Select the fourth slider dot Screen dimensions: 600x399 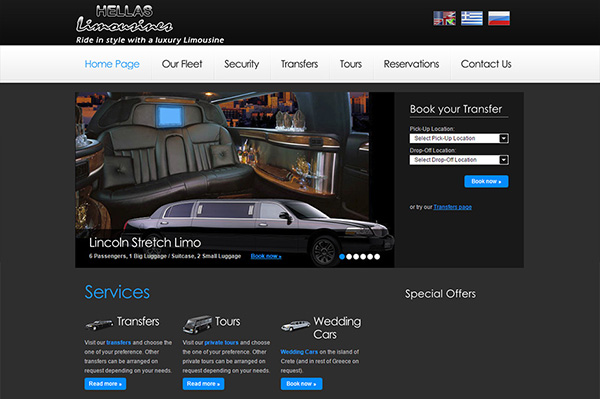363,257
